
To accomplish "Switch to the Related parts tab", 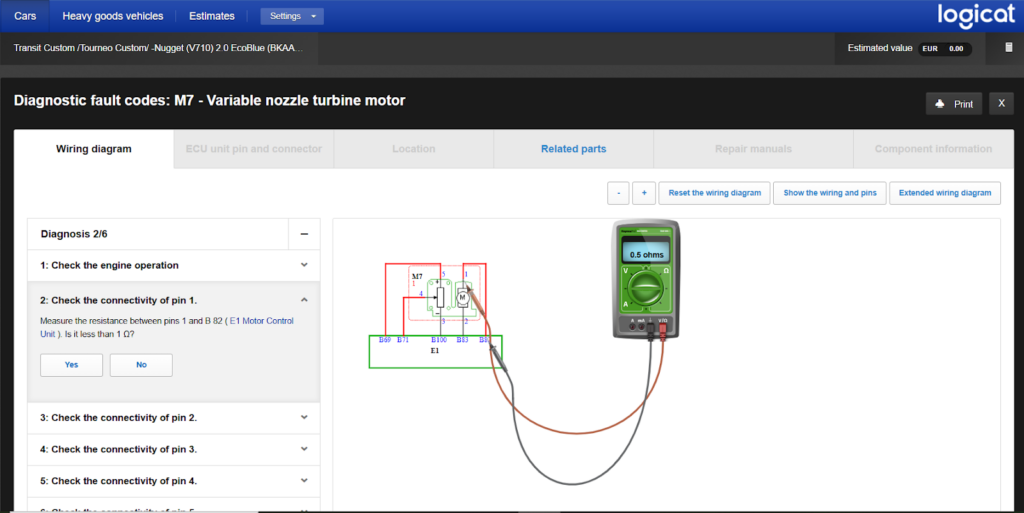I will pos(573,149).
